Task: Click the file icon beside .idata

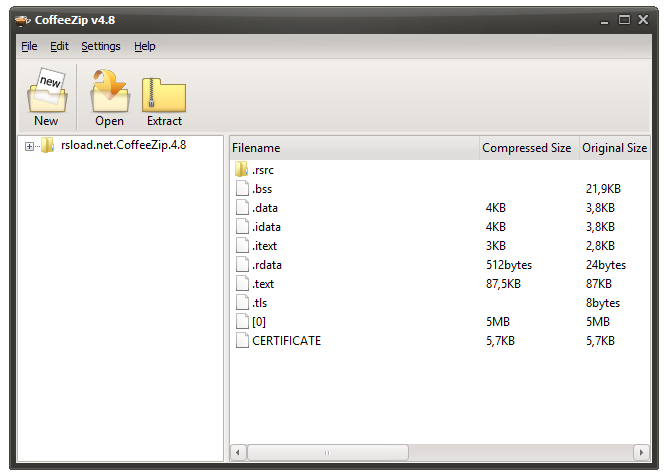Action: pos(242,226)
